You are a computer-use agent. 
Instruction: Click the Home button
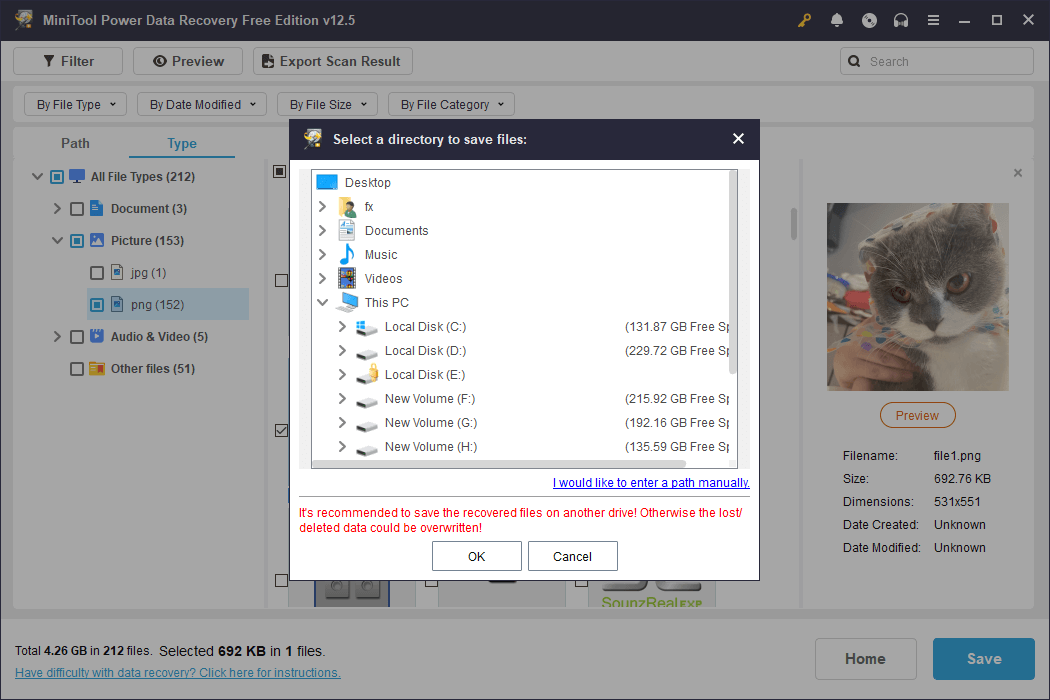point(865,658)
